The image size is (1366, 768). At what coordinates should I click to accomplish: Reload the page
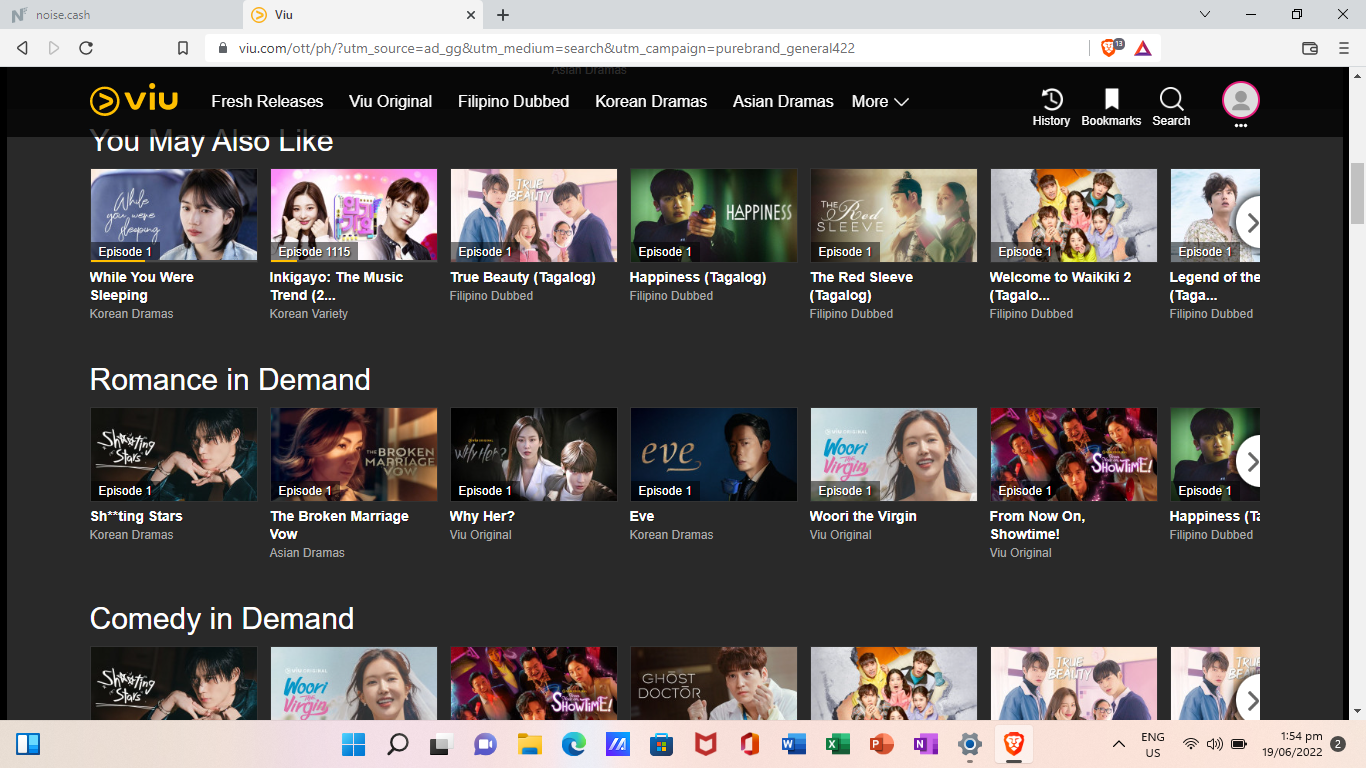86,48
